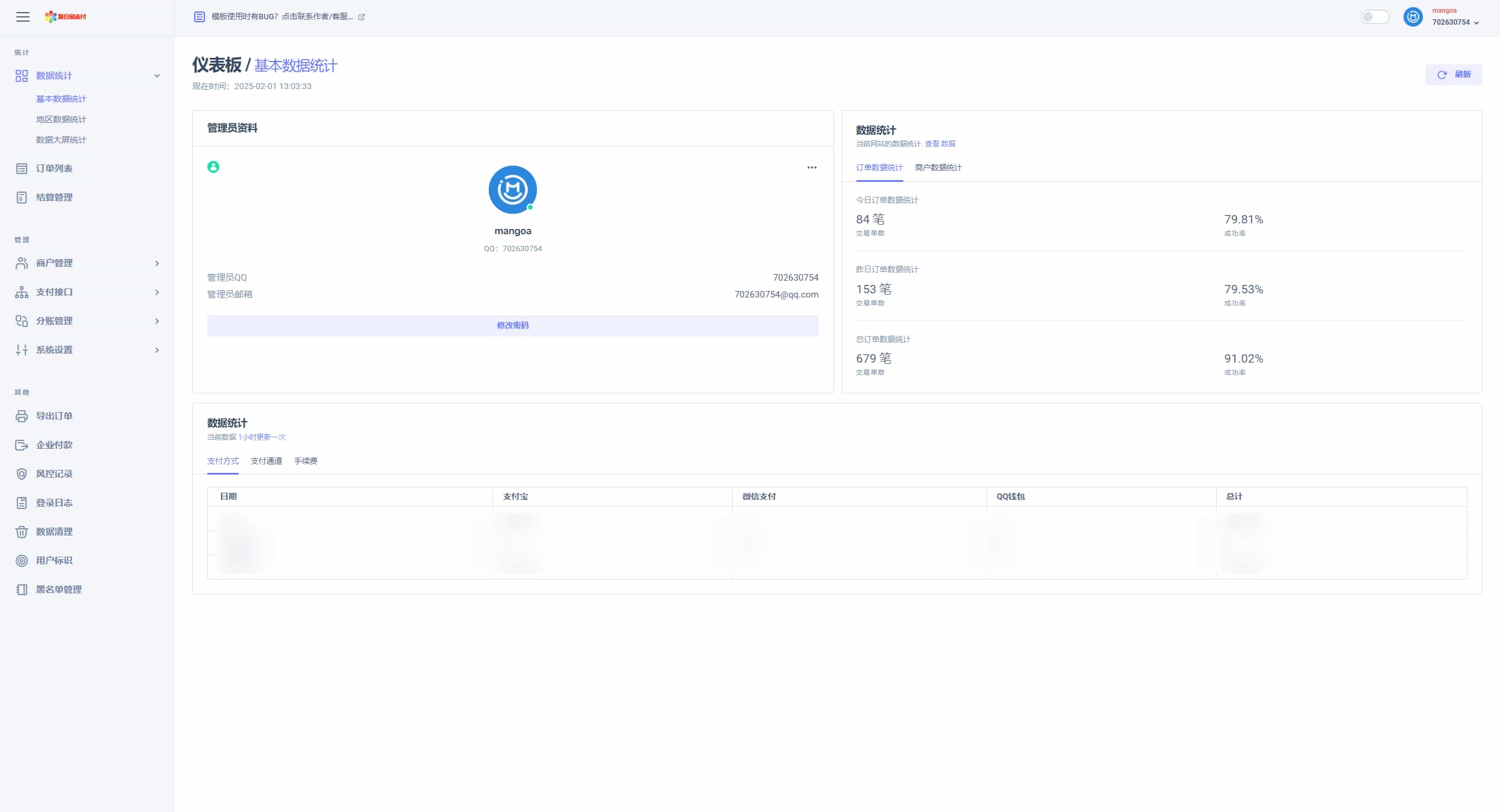Switch to 商户数据统计 tab
This screenshot has height=812, width=1500.
pos(938,167)
